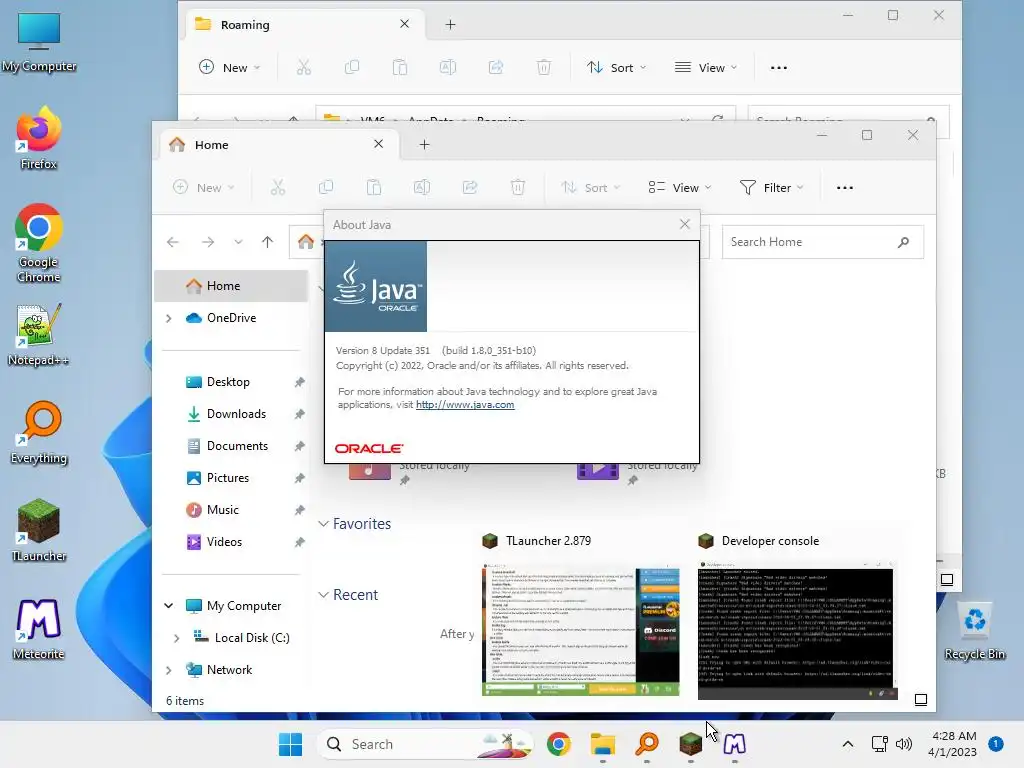Click Cut icon in Roaming window toolbar
1024x768 pixels.
[304, 67]
